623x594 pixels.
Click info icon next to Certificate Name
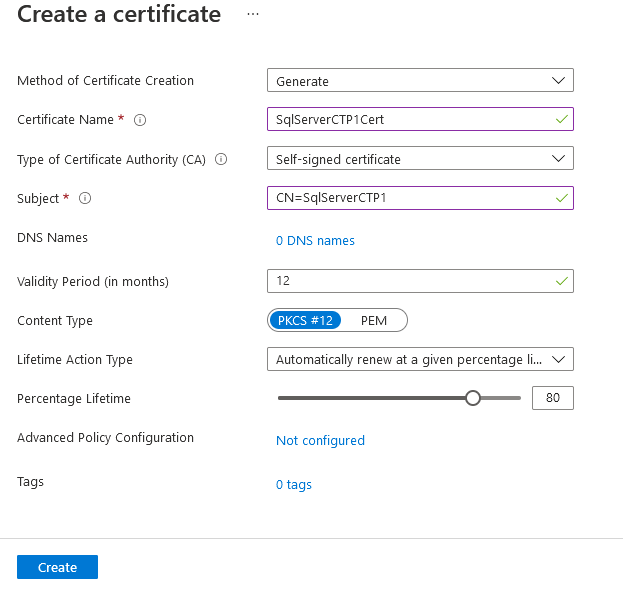[140, 120]
